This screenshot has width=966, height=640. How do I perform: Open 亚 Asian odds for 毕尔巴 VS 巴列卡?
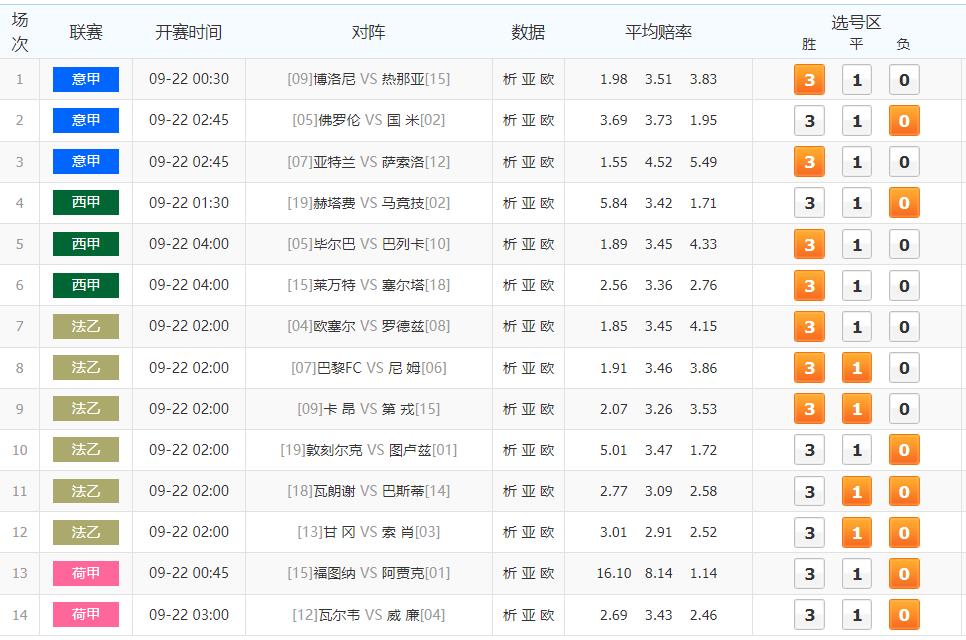[528, 244]
